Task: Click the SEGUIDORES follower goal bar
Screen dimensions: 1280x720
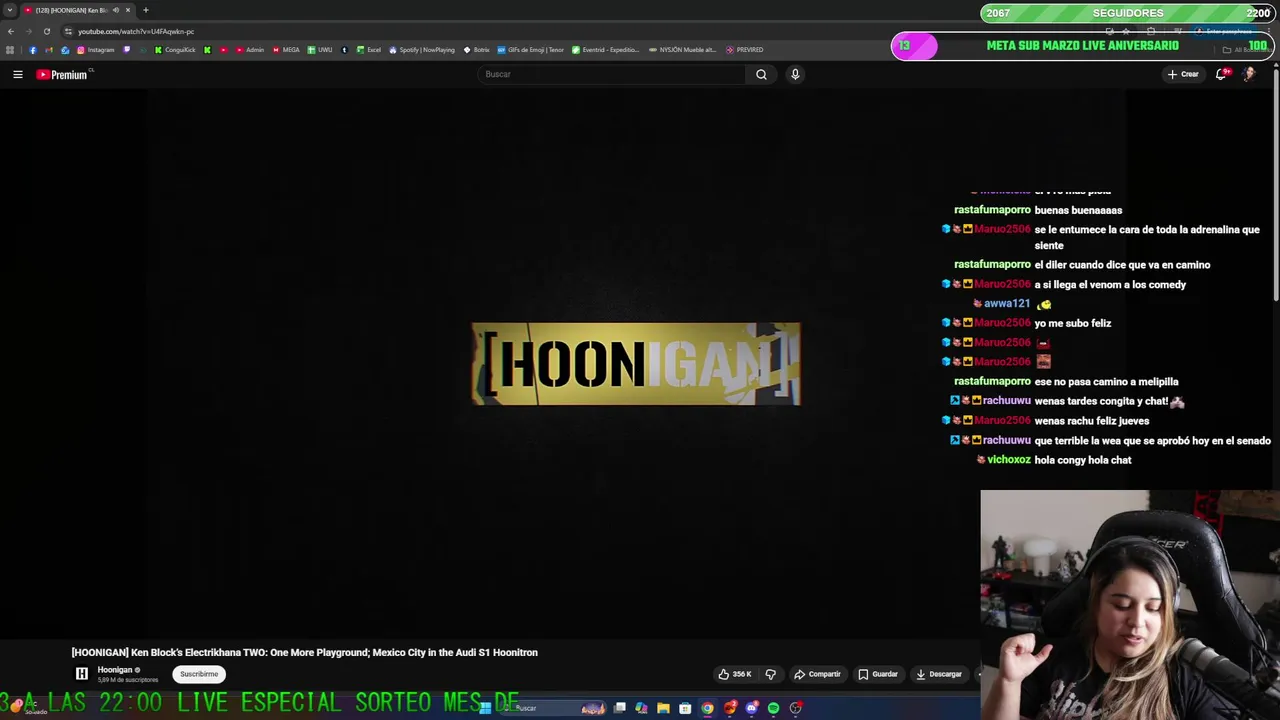Action: pyautogui.click(x=1127, y=13)
